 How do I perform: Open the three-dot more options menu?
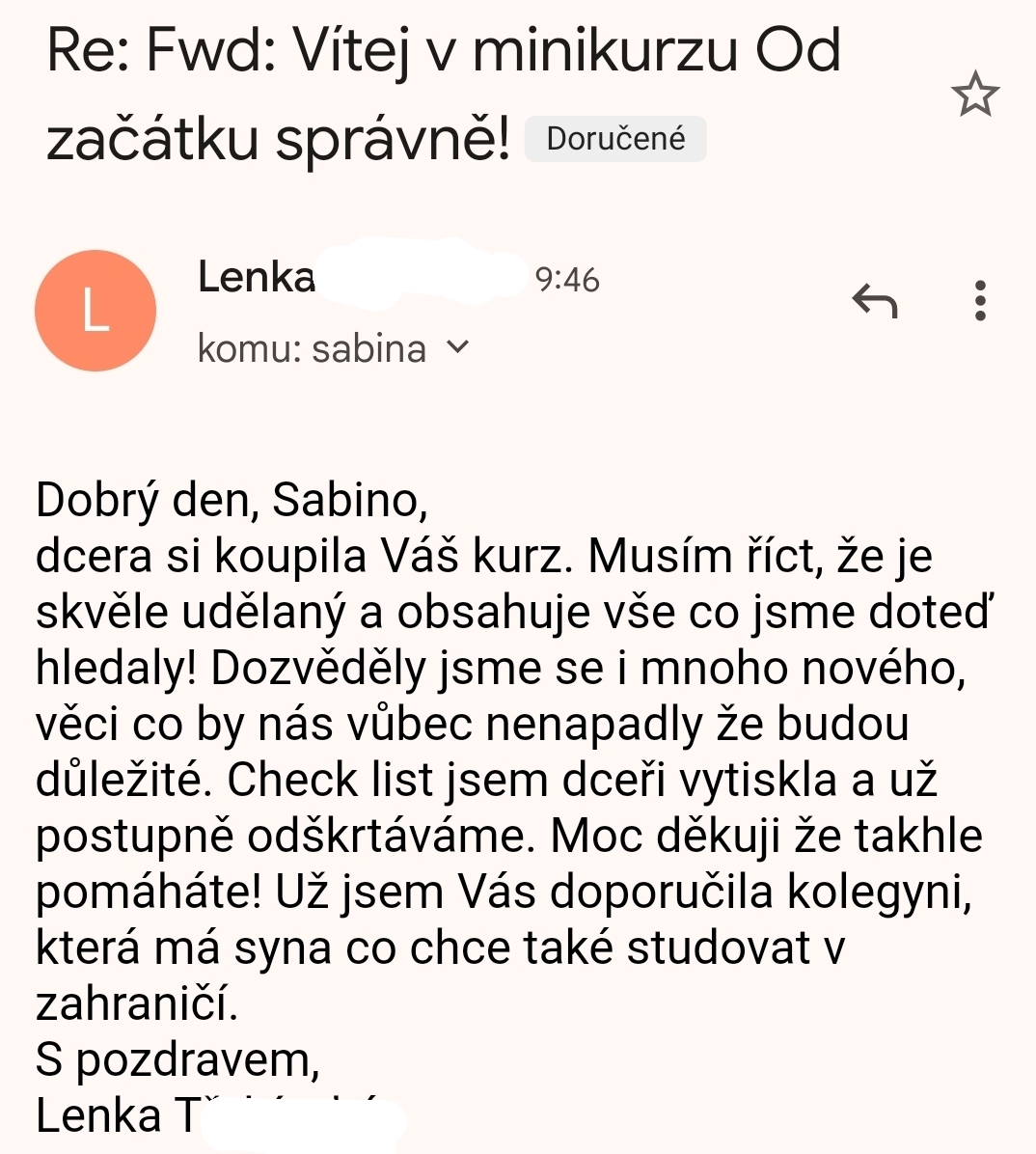point(980,301)
